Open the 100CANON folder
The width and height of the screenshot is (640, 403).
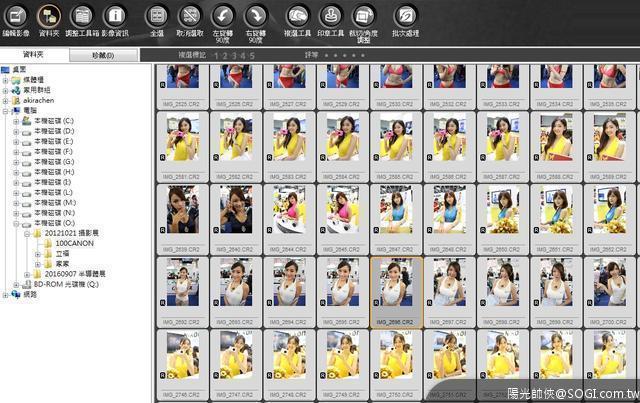tap(73, 243)
